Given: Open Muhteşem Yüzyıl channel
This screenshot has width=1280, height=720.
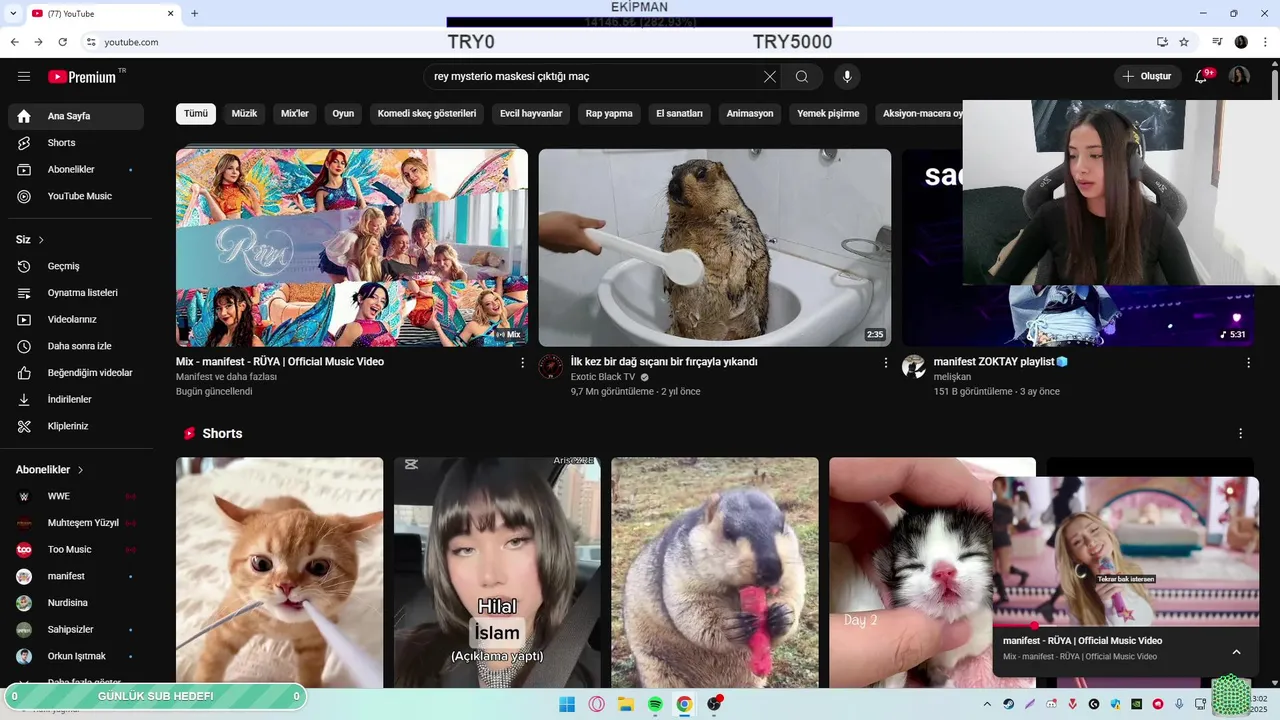Looking at the screenshot, I should [76, 523].
